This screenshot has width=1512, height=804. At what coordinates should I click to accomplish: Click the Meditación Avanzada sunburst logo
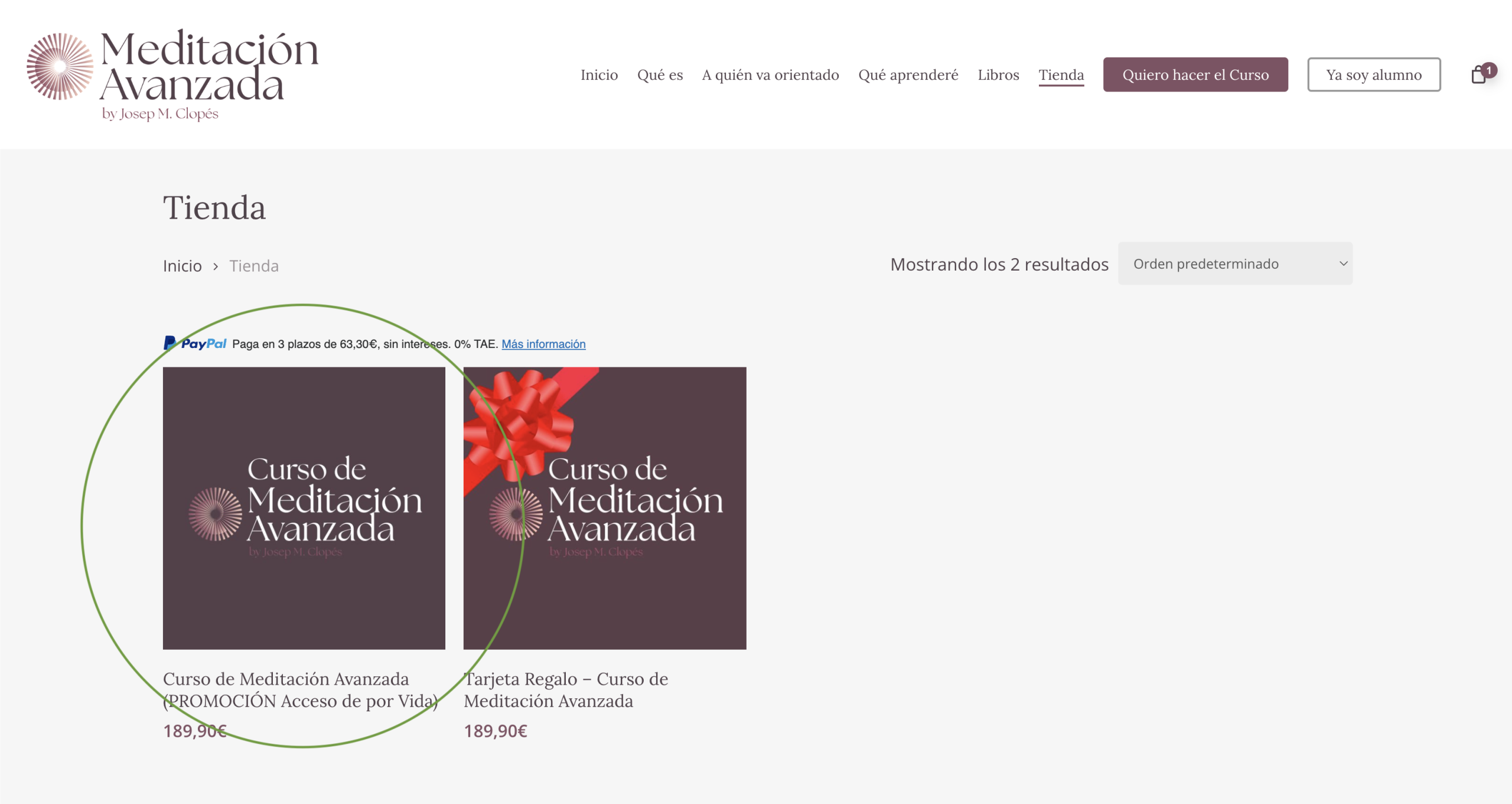(x=60, y=67)
